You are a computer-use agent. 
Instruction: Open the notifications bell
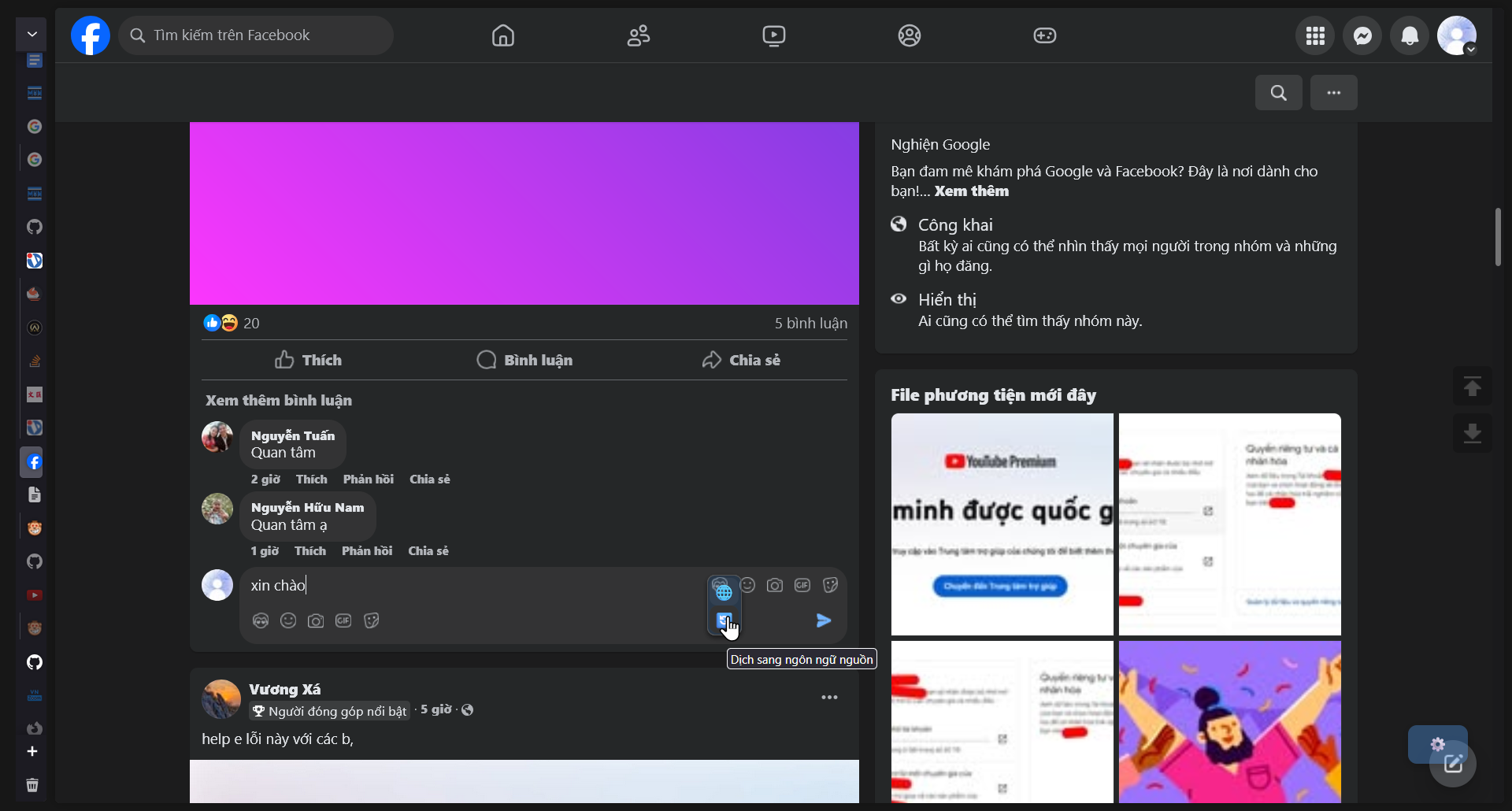click(1410, 35)
